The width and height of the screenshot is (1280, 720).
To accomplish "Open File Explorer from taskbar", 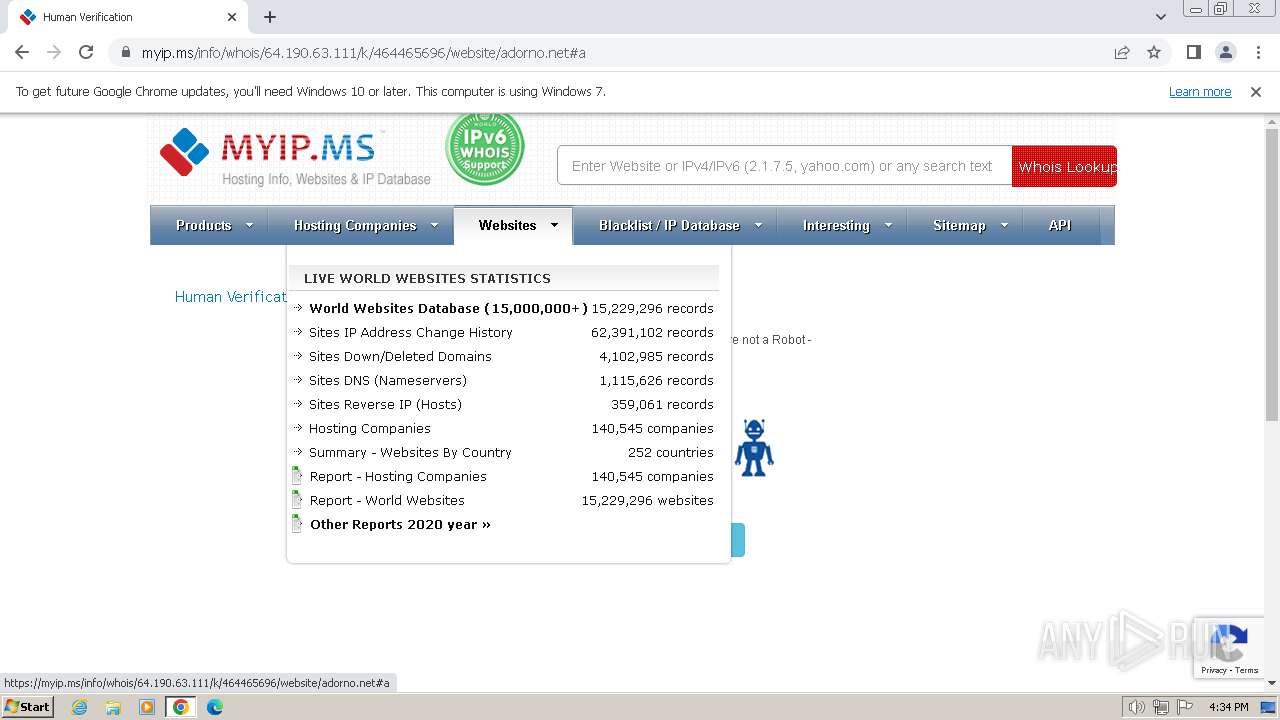I will (x=113, y=707).
